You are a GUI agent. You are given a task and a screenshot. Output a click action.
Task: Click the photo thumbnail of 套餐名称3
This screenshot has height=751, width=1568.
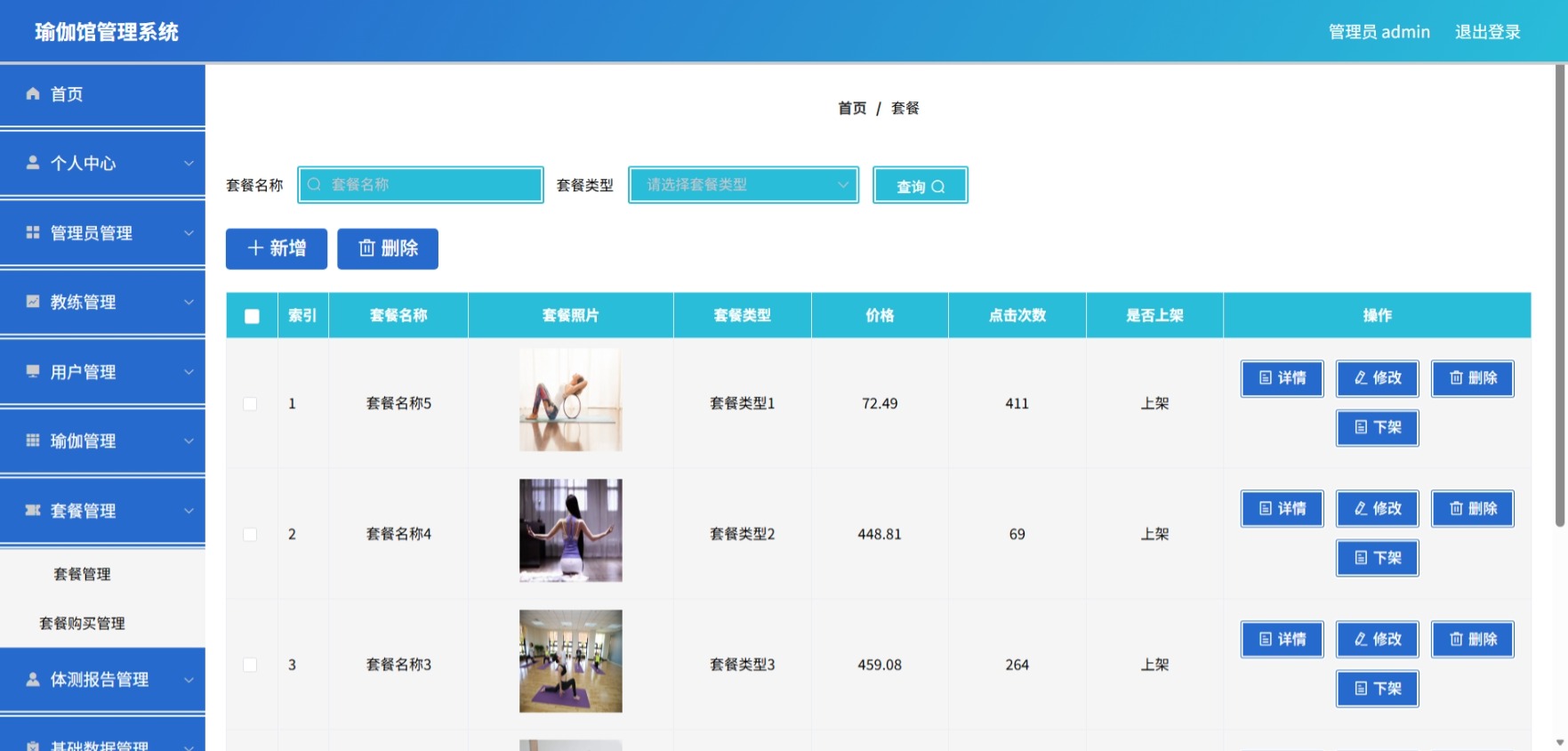[571, 661]
